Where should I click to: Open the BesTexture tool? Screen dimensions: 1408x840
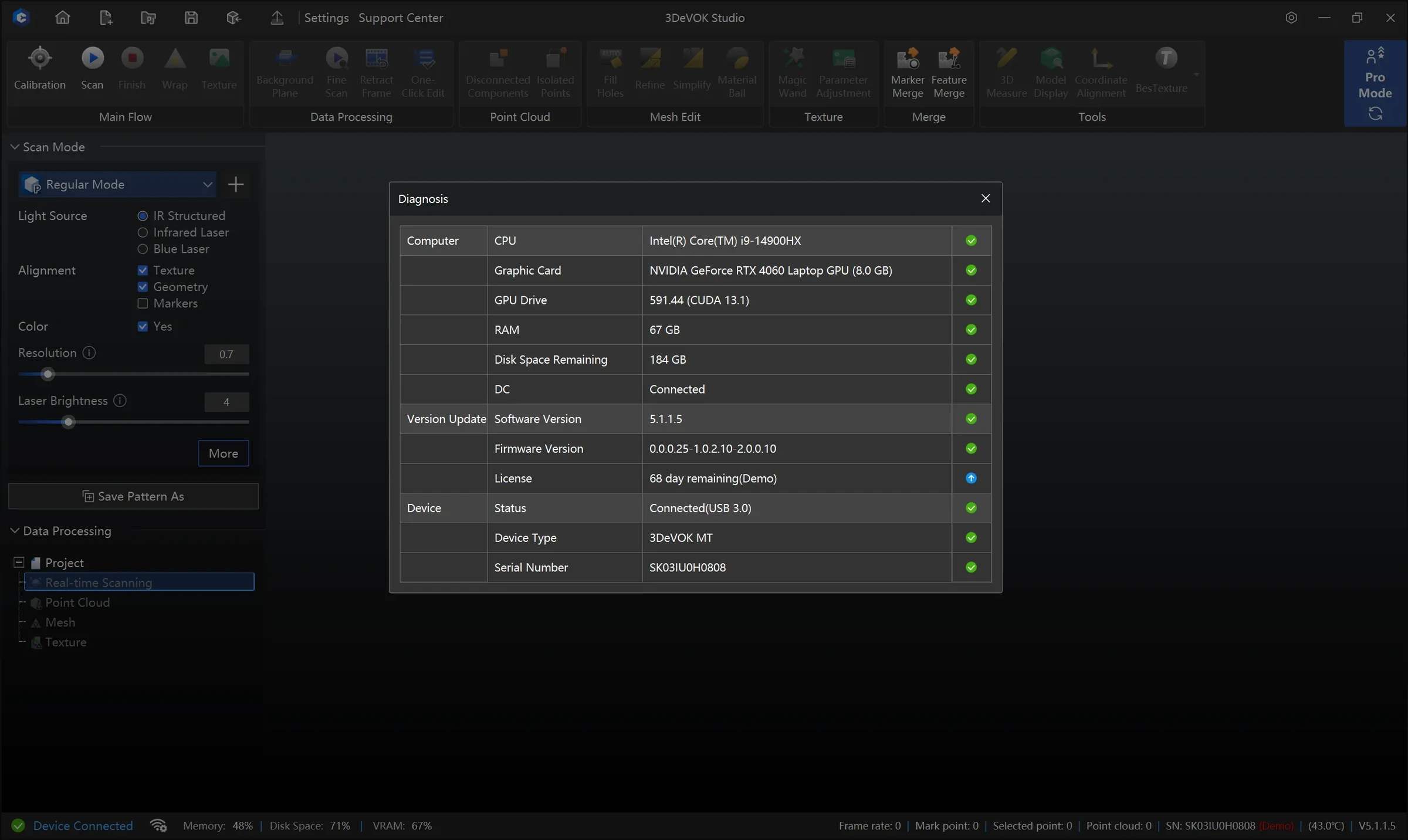(1162, 69)
